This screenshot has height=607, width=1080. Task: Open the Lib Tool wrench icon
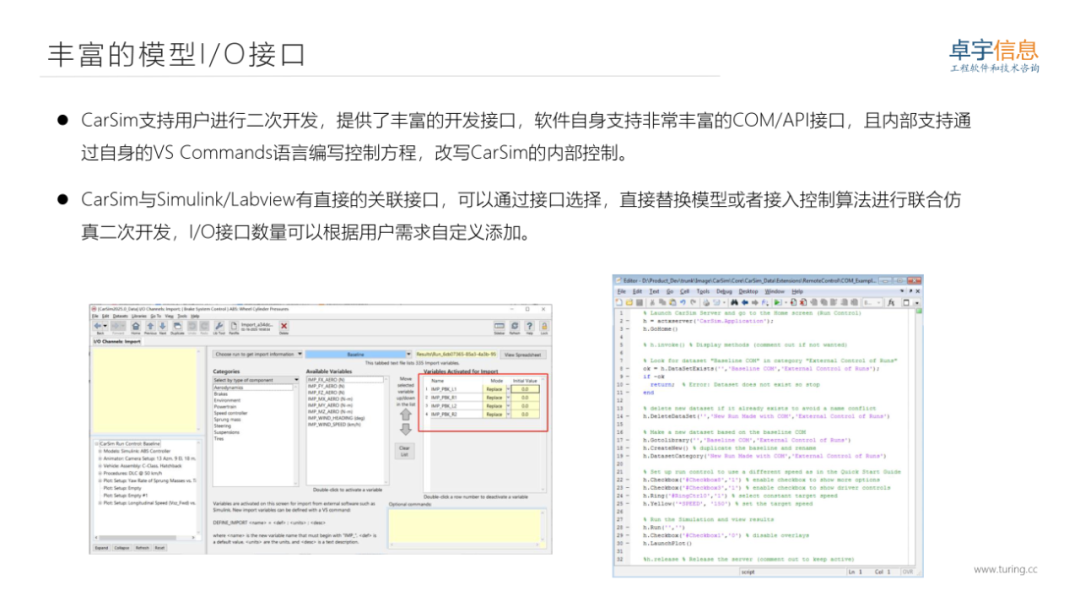point(219,326)
